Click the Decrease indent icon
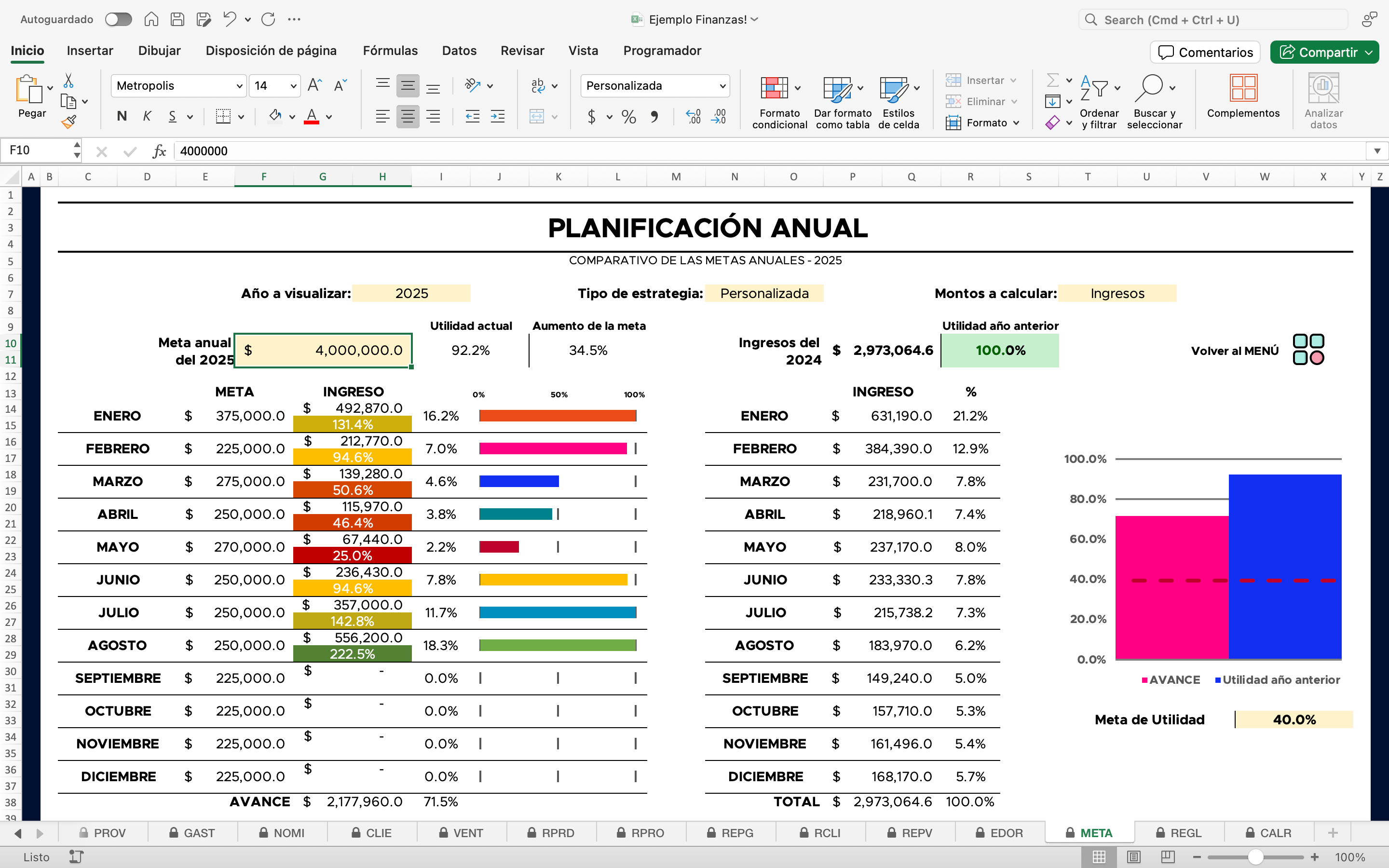The image size is (1389, 868). 472,117
